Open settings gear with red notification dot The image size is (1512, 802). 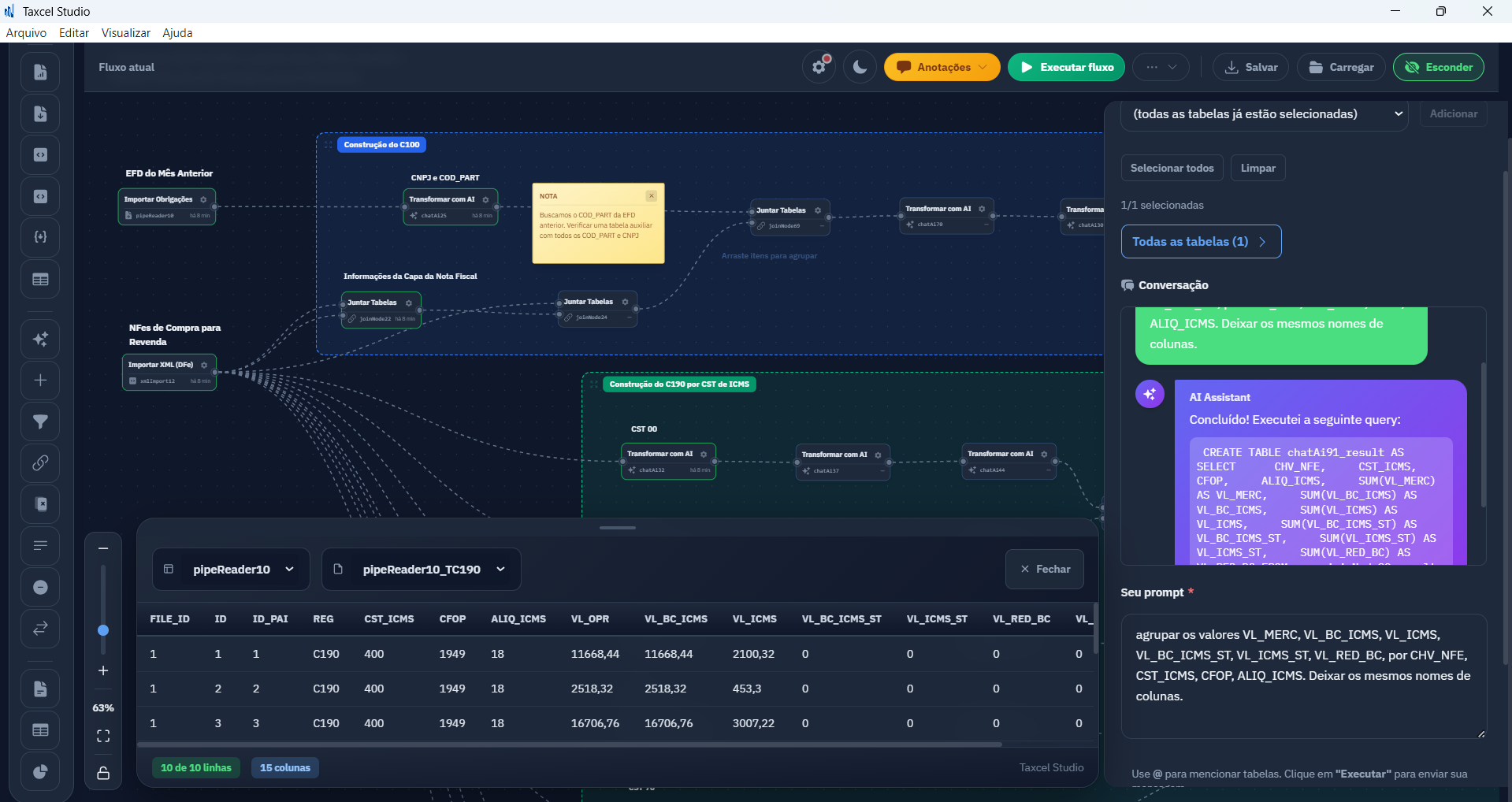click(819, 67)
